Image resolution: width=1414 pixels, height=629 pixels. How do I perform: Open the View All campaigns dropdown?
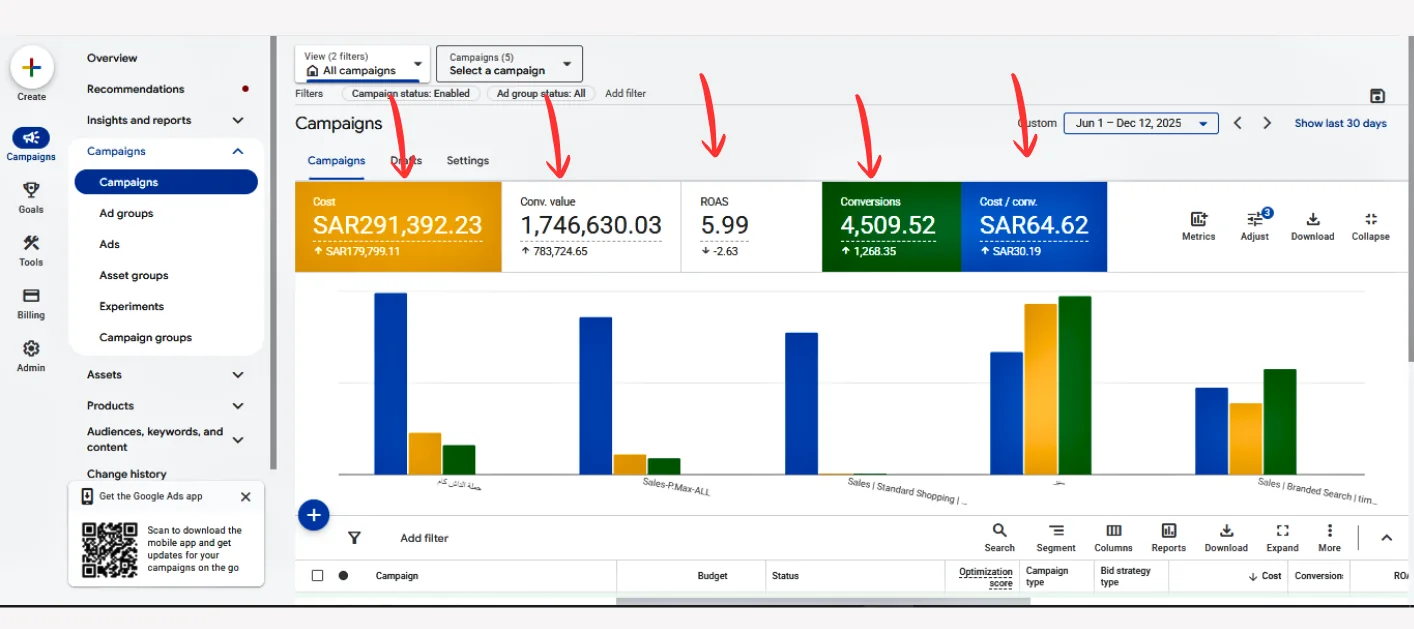click(x=363, y=64)
